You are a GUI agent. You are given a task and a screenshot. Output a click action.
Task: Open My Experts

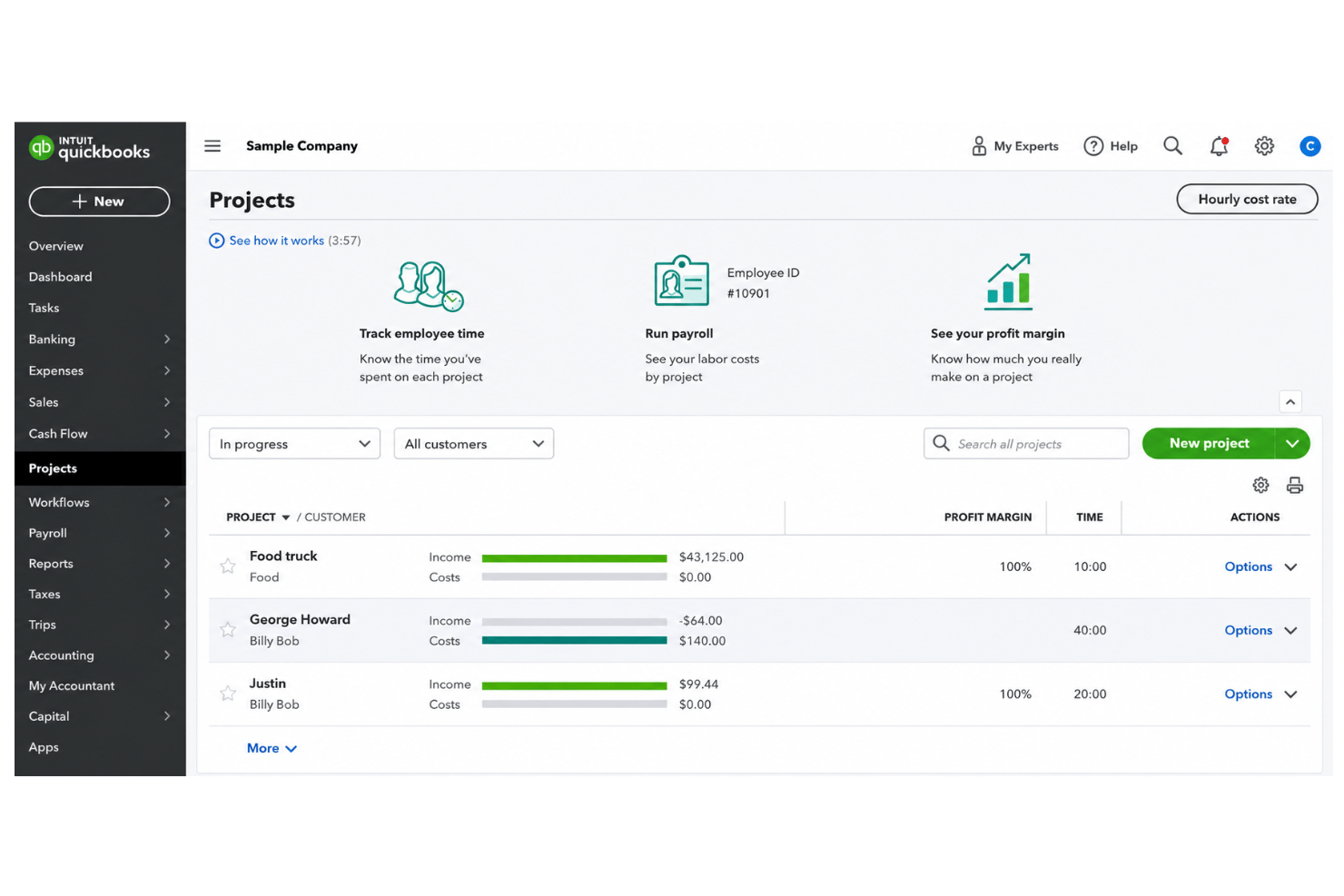(1015, 146)
